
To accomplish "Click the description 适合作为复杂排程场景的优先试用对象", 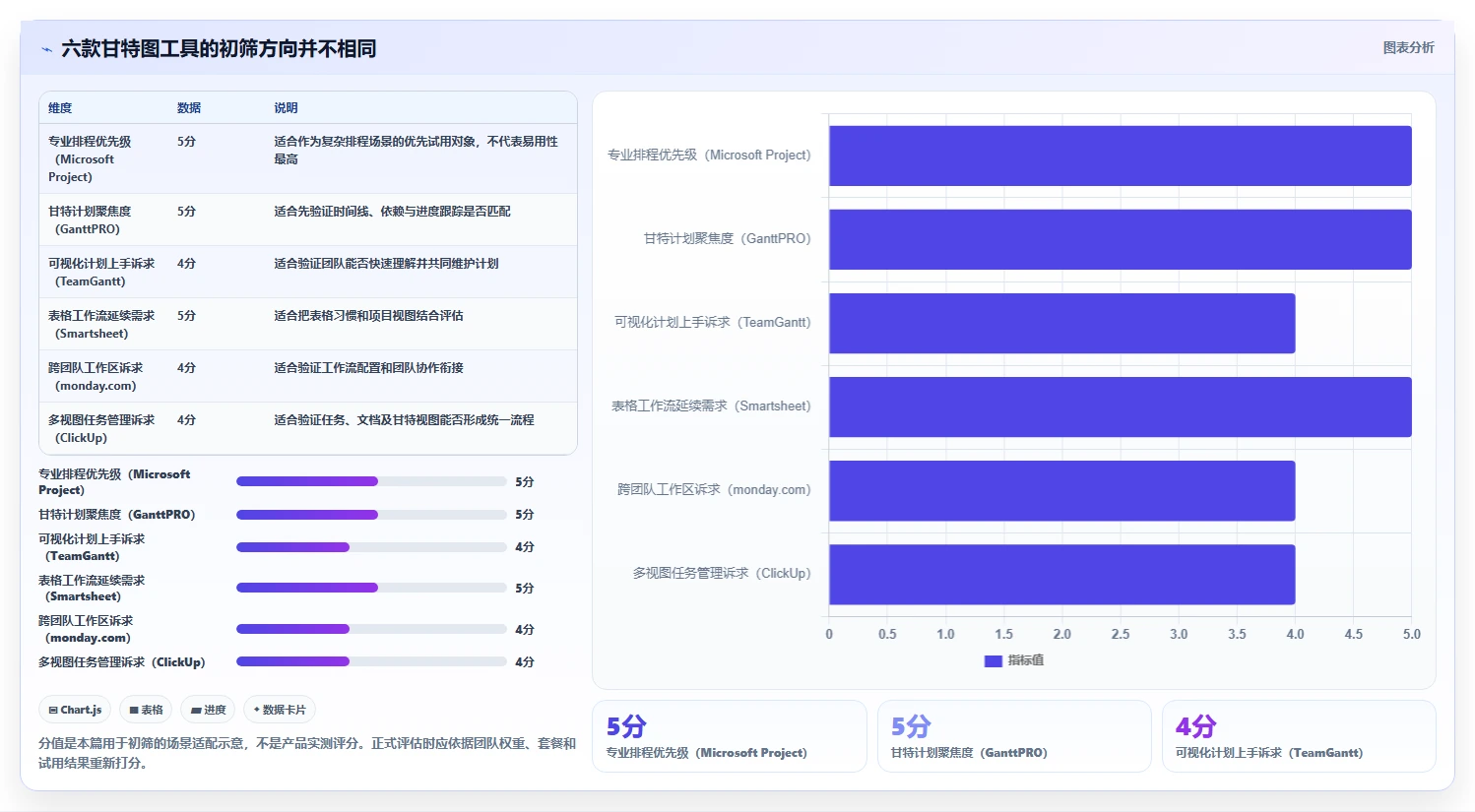I will 416,151.
